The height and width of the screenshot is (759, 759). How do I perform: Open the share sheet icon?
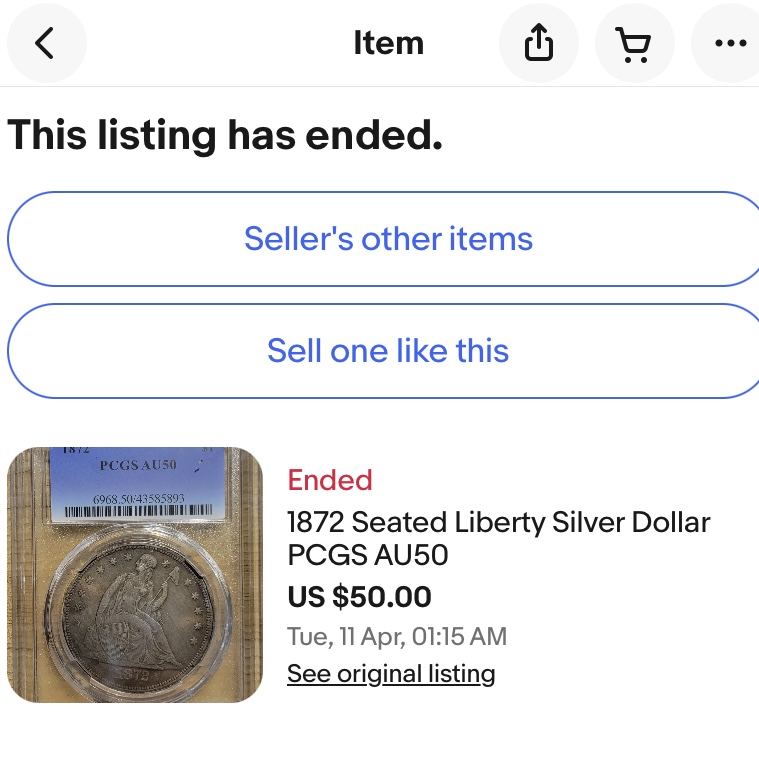coord(539,43)
